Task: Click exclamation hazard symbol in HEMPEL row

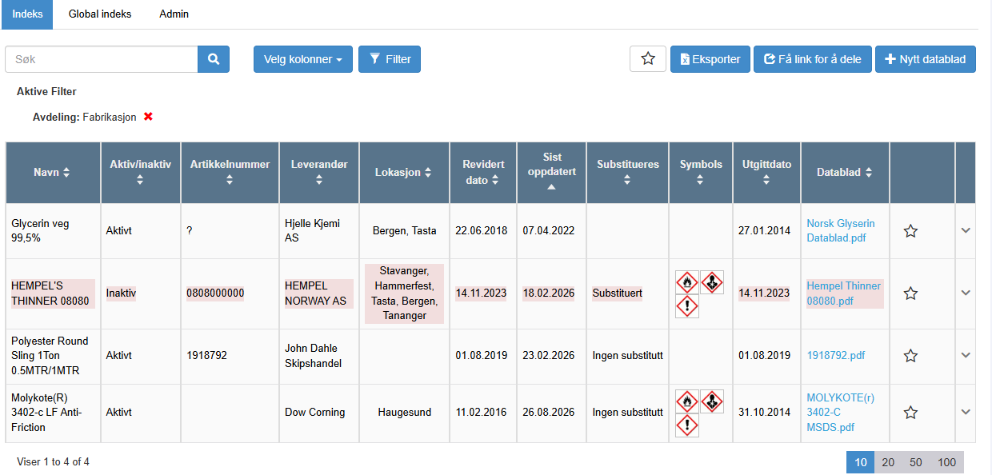Action: coord(688,306)
